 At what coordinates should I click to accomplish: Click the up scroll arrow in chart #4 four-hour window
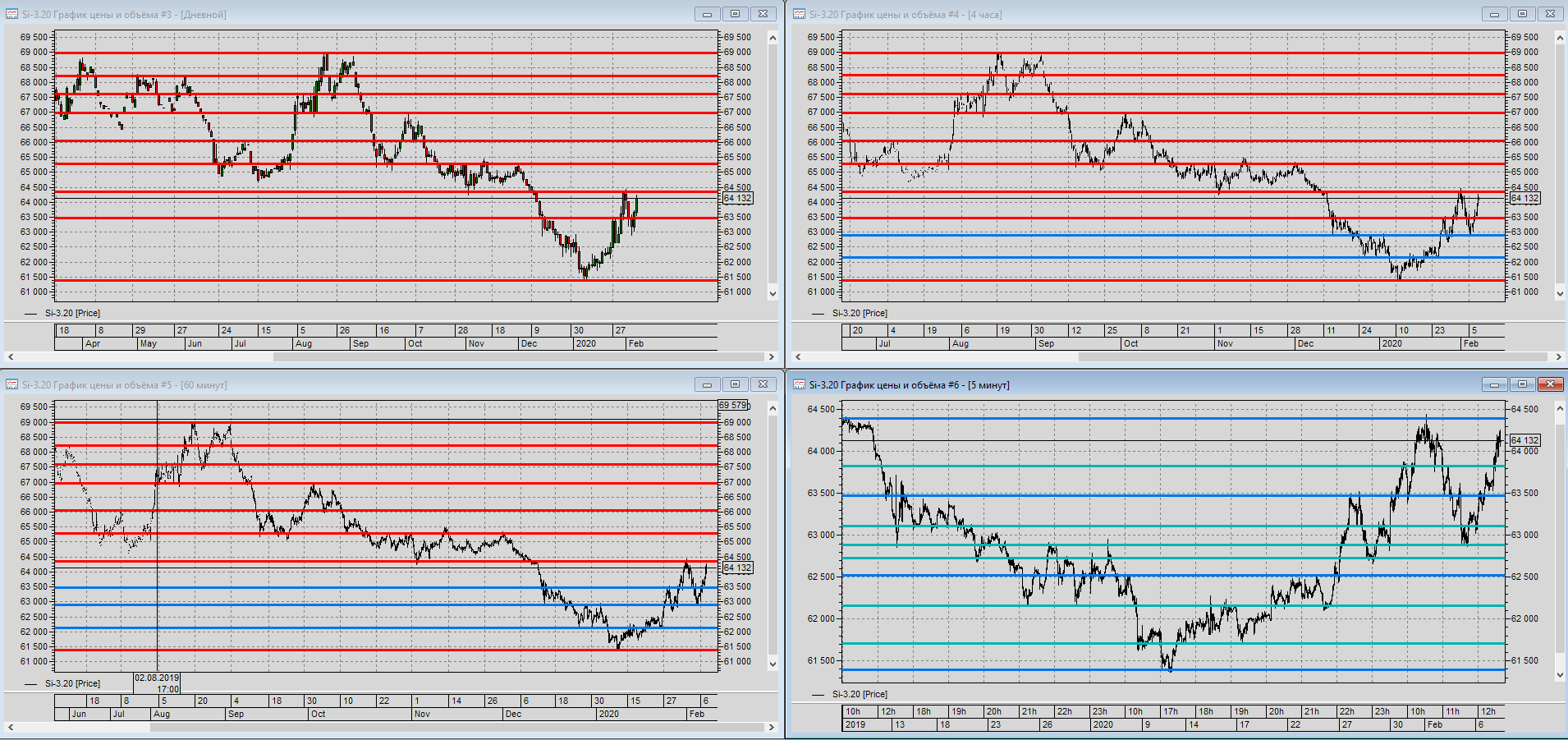[x=1560, y=38]
